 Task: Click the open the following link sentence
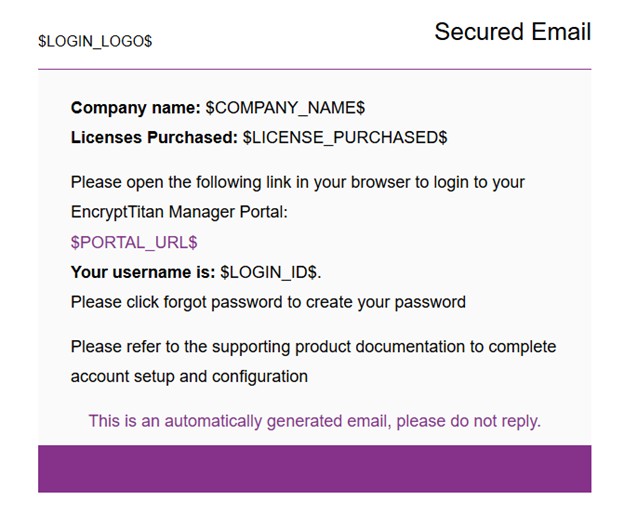(298, 183)
